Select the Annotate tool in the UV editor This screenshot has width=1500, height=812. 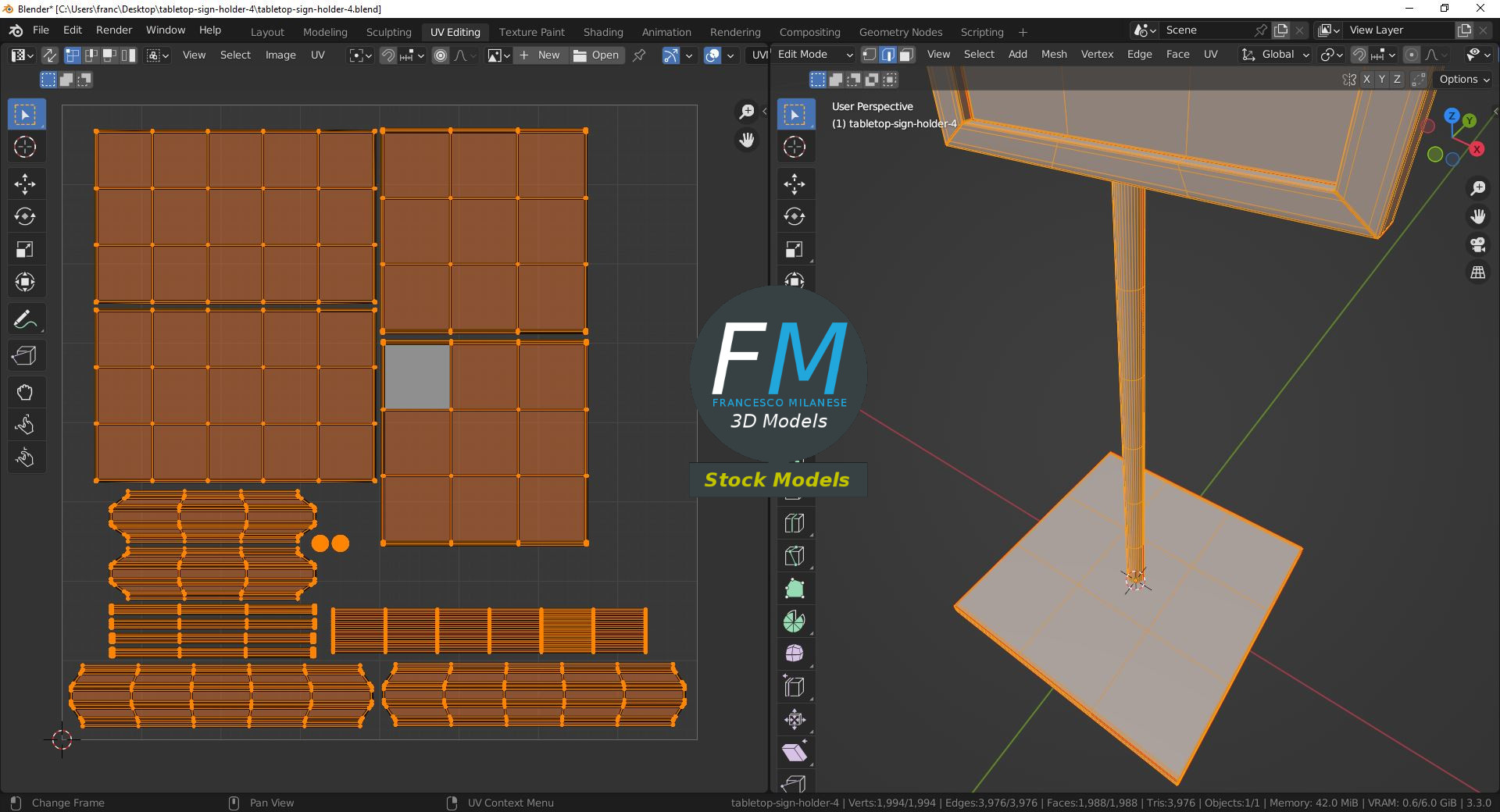26,319
